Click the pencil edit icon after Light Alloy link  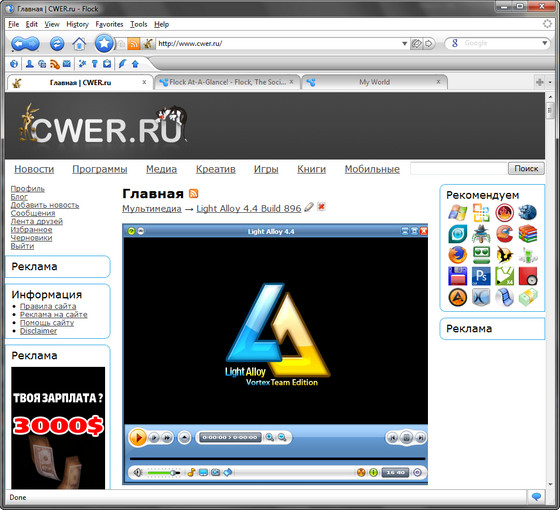click(x=309, y=207)
